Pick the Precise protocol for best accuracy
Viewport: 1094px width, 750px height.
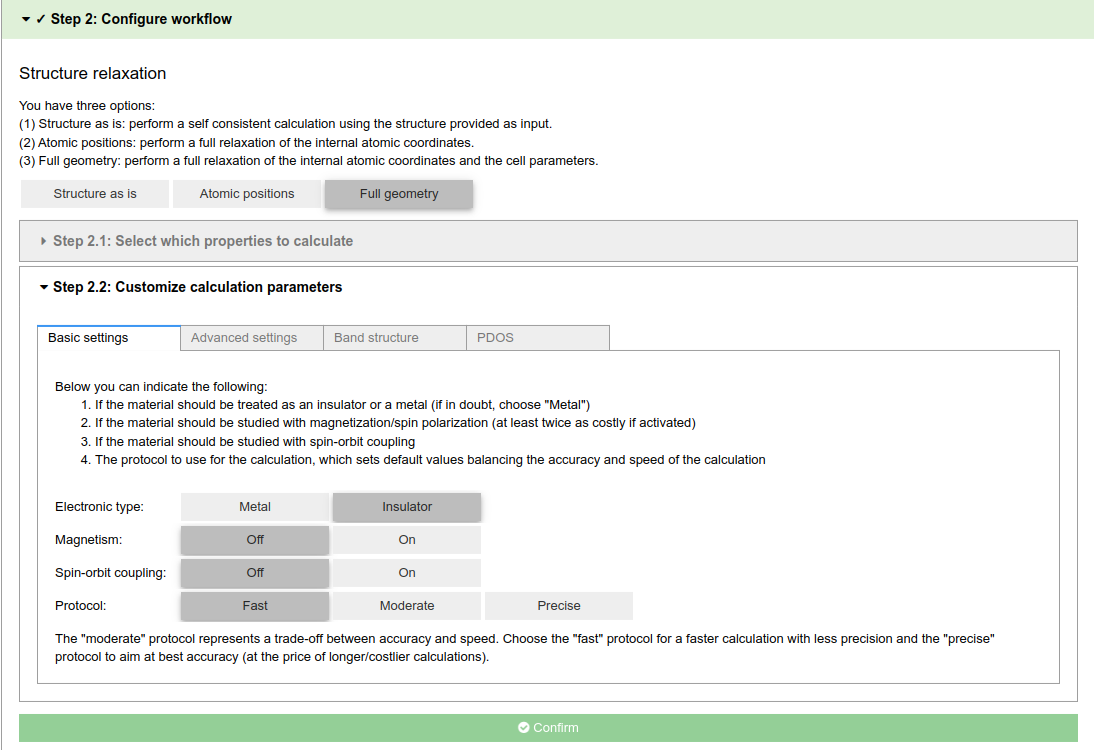[x=558, y=606]
